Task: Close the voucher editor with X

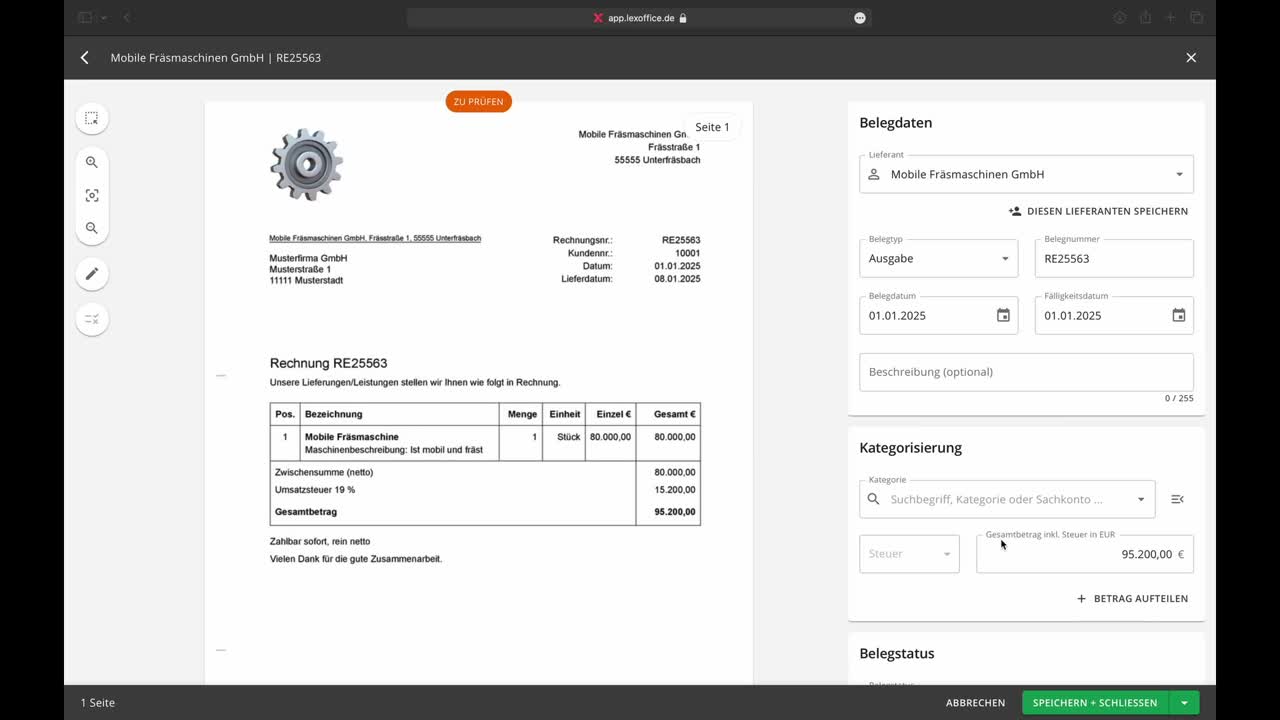Action: point(1191,58)
